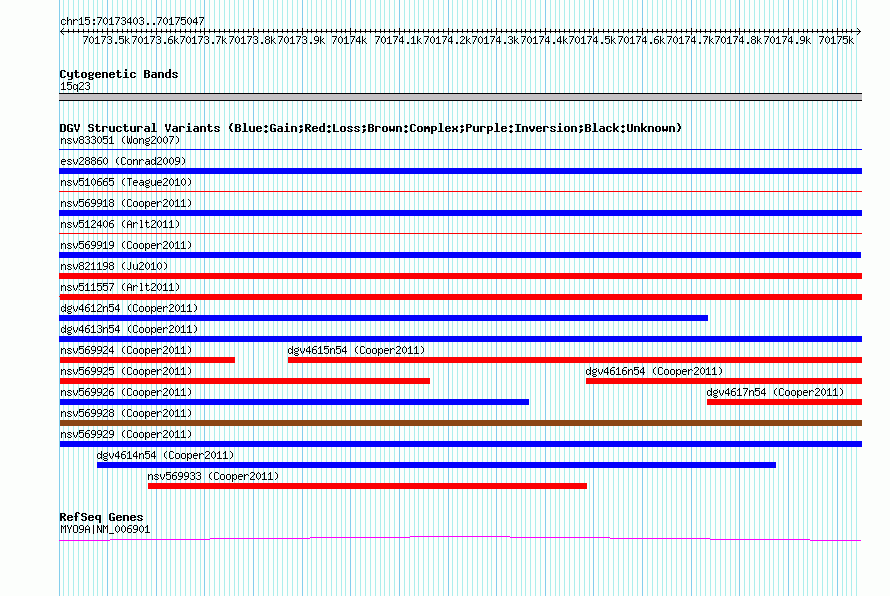Screen dimensions: 890x596
Task: Click the blue gain bar of nsv569918
Action: point(460,213)
